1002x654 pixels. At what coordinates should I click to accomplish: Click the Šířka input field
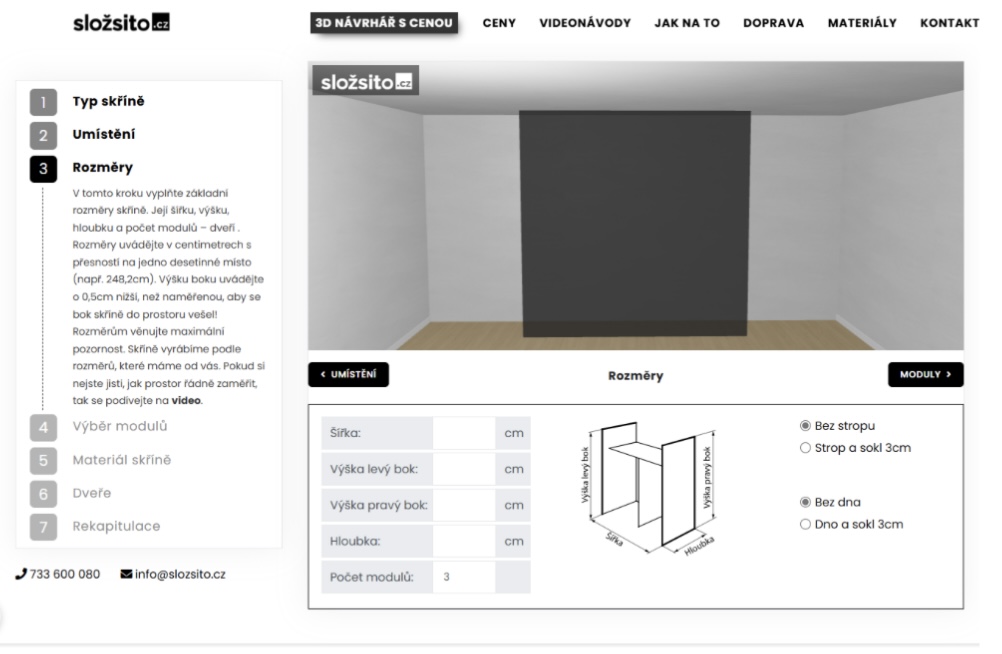pos(464,434)
